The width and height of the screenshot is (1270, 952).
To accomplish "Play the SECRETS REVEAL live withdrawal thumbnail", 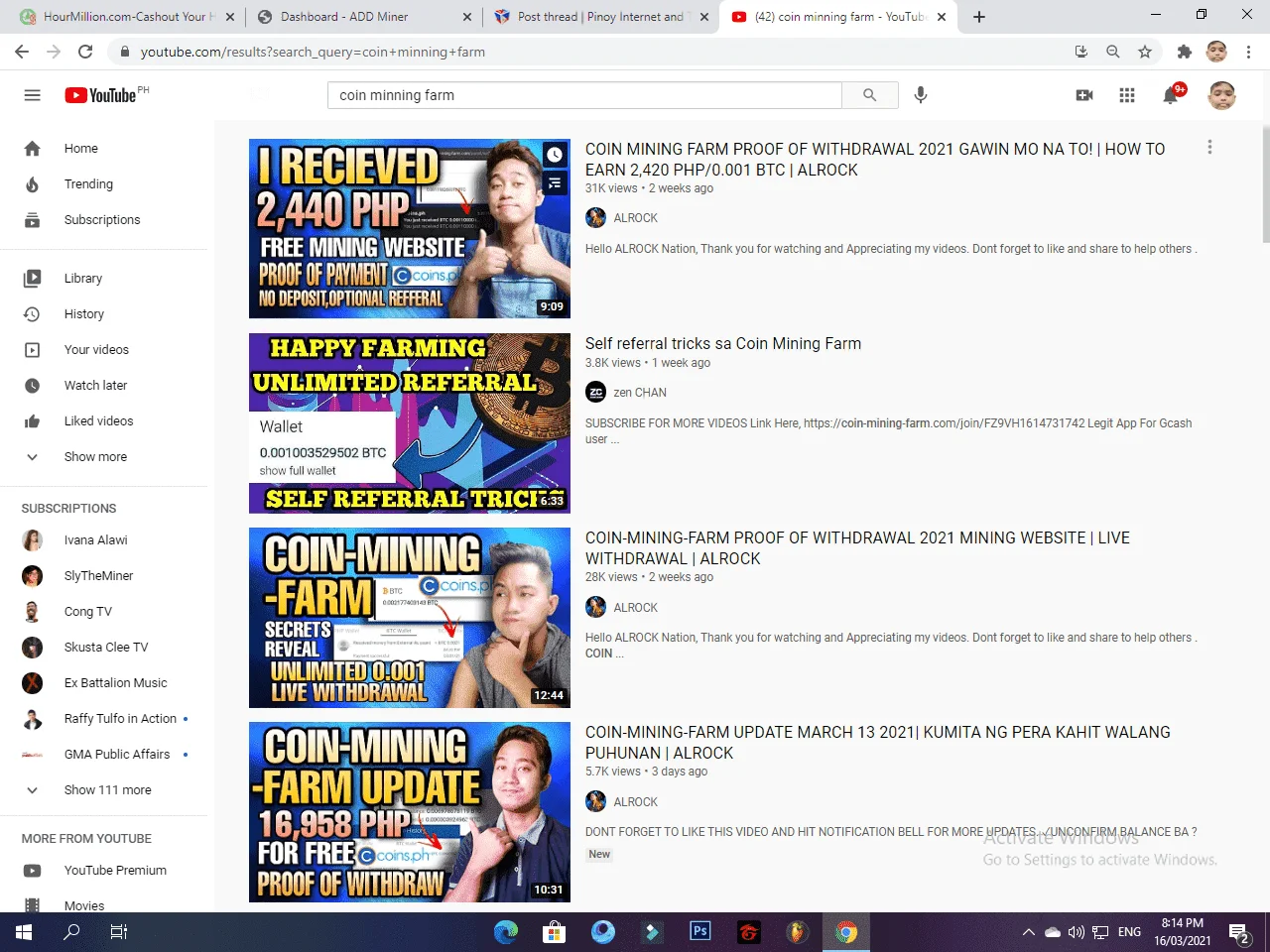I will coord(410,618).
